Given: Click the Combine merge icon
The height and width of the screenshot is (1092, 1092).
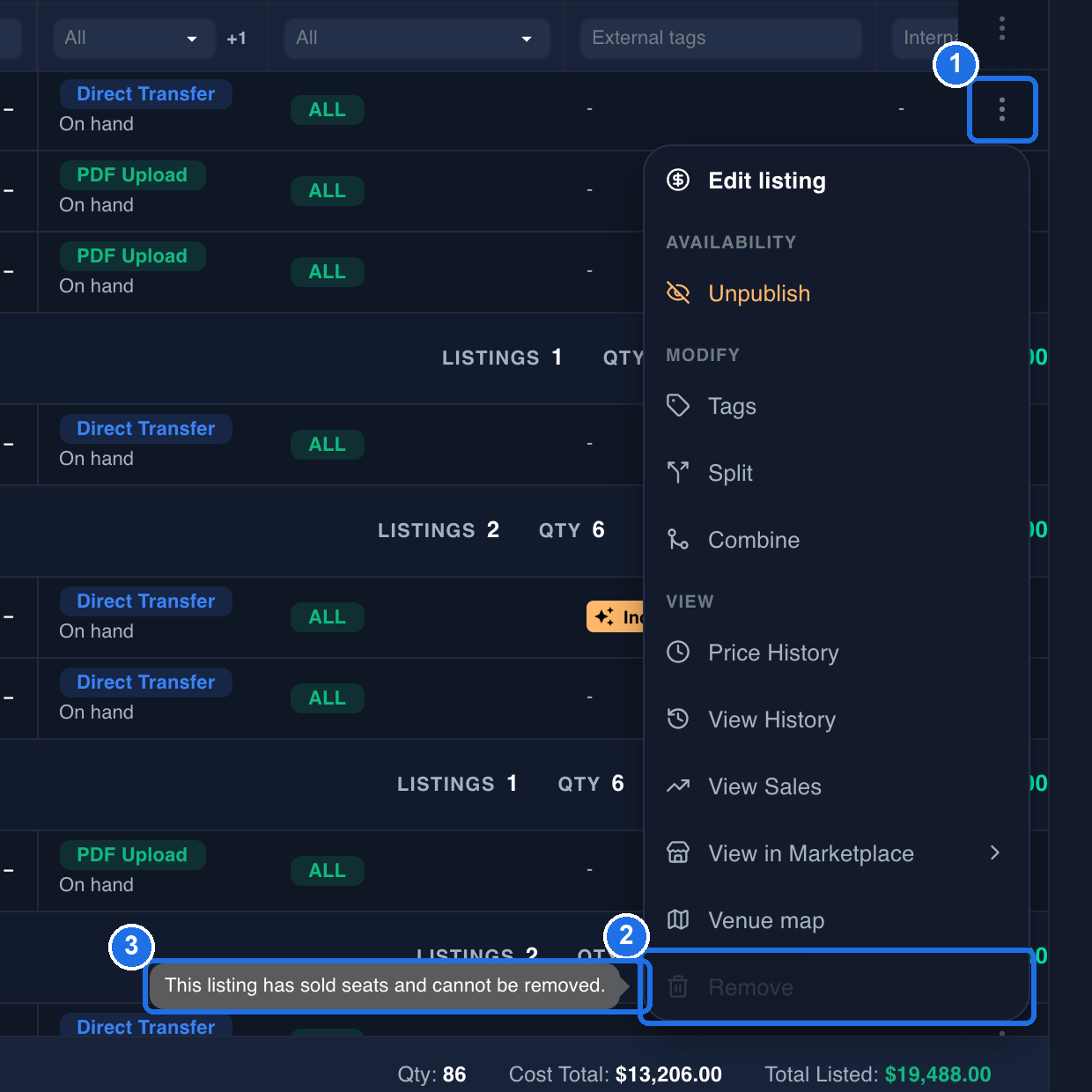Looking at the screenshot, I should [678, 540].
